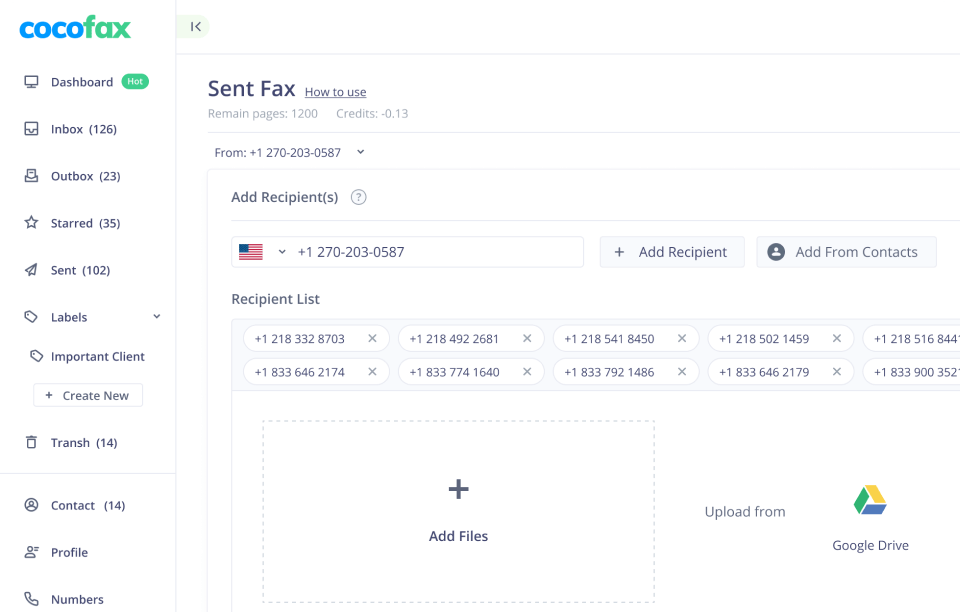Click Add From Contacts button
The height and width of the screenshot is (612, 960).
tap(847, 252)
